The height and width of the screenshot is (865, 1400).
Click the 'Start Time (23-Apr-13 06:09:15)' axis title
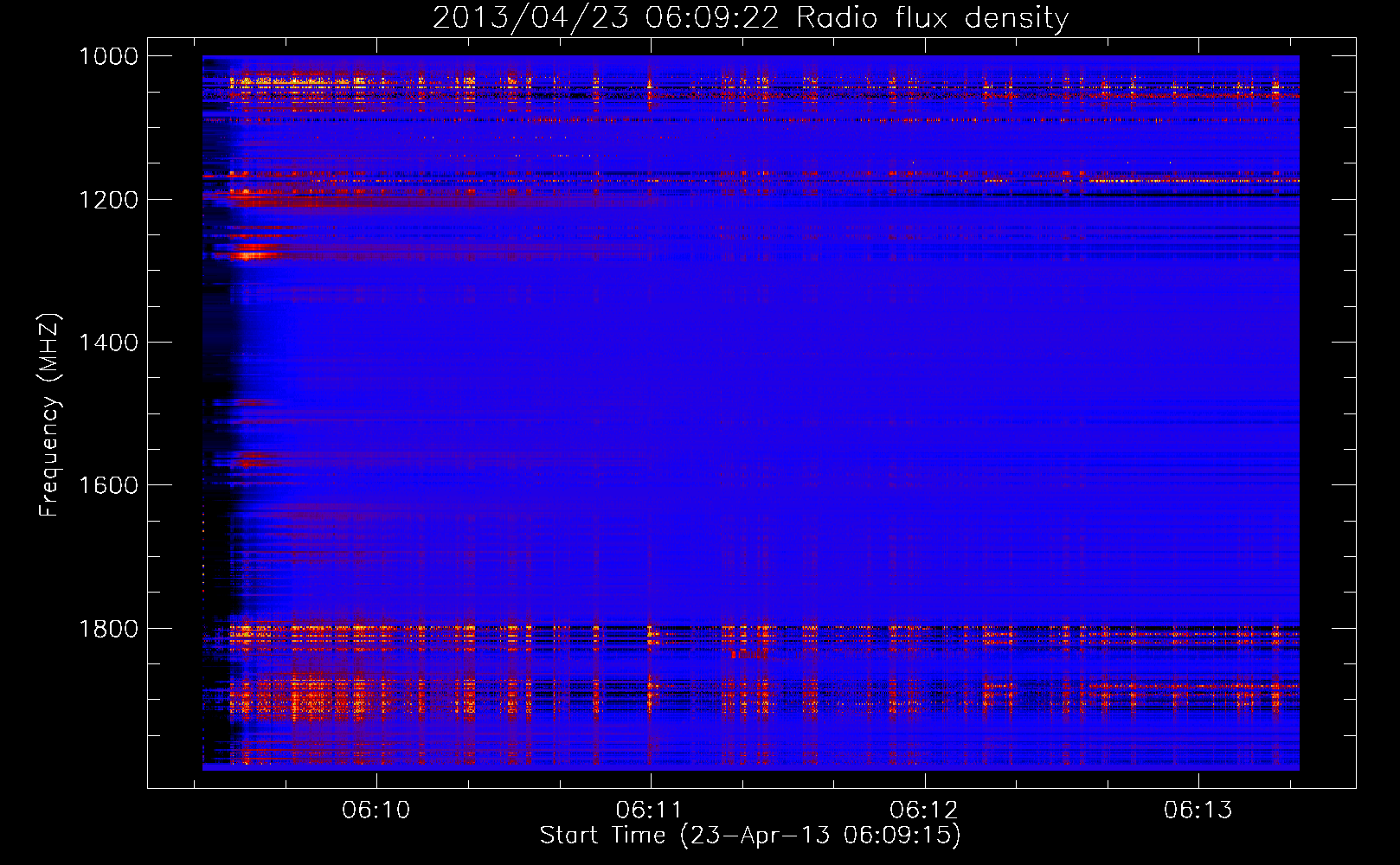pos(750,836)
